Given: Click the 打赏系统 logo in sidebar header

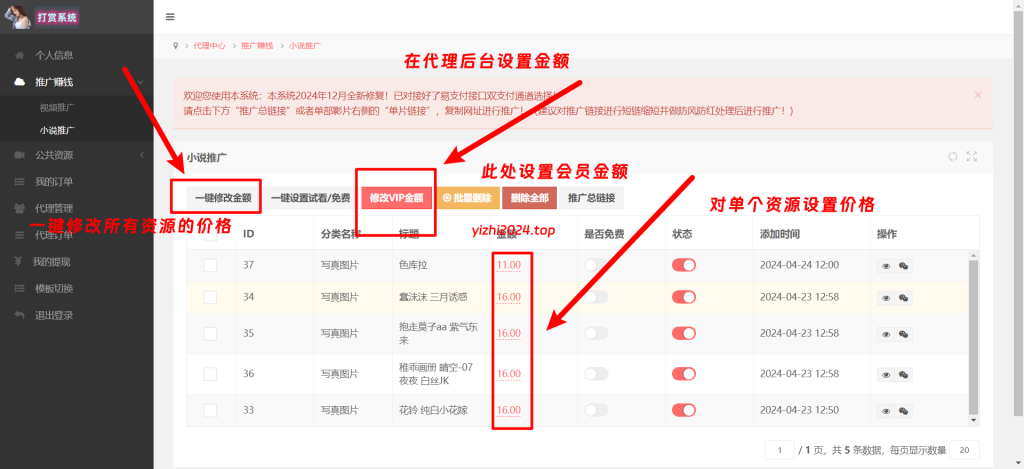Looking at the screenshot, I should [x=57, y=17].
